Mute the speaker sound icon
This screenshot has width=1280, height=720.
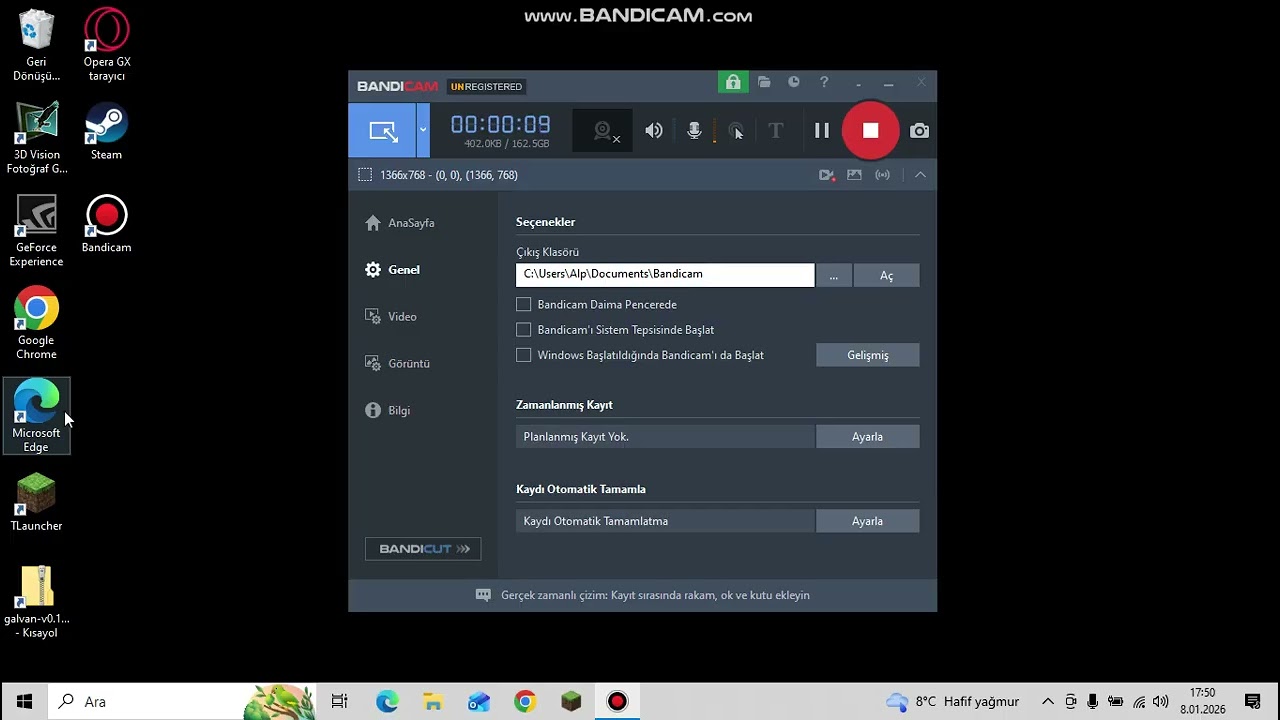tap(654, 131)
